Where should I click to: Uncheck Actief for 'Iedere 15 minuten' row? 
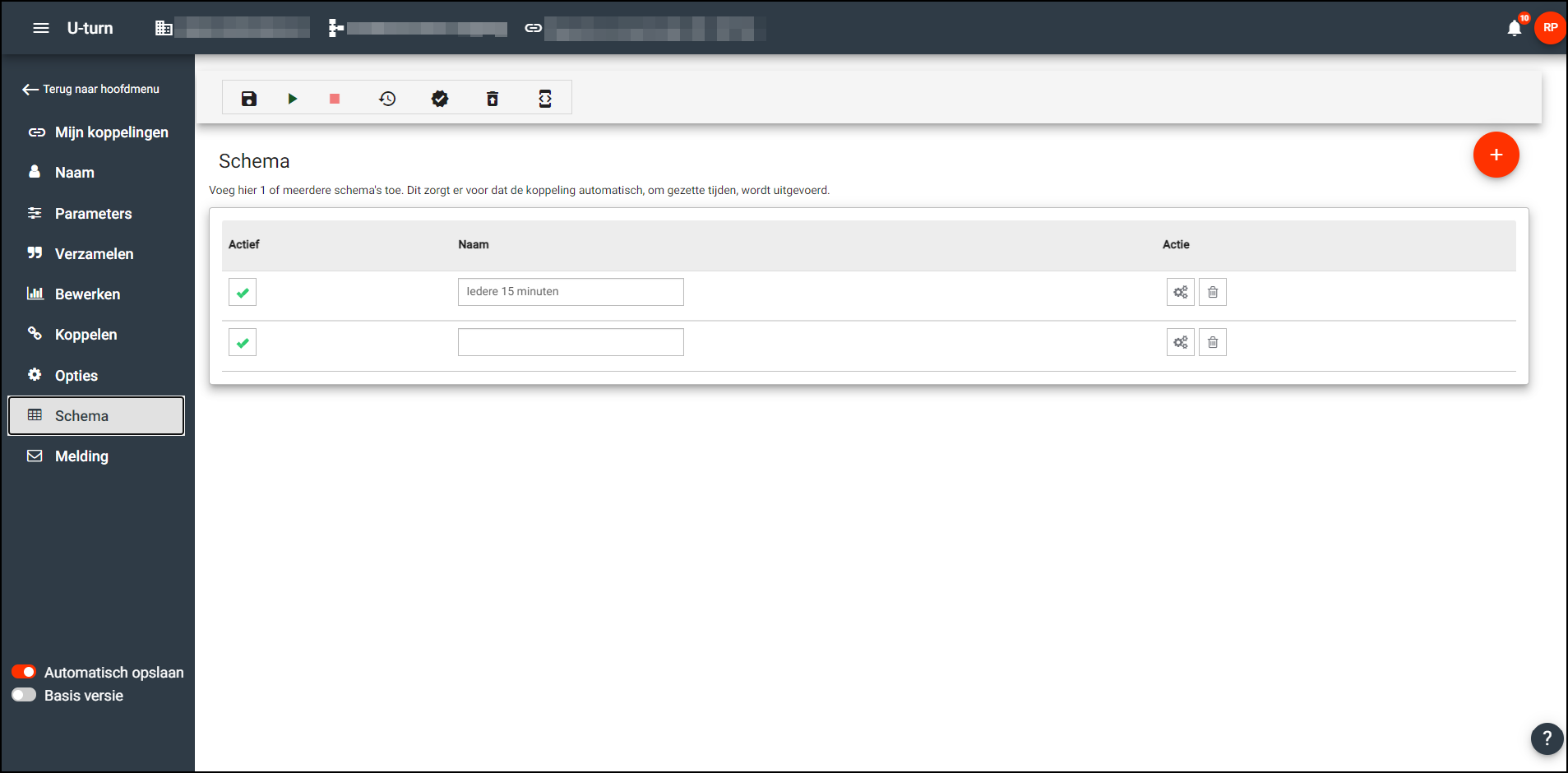tap(243, 292)
